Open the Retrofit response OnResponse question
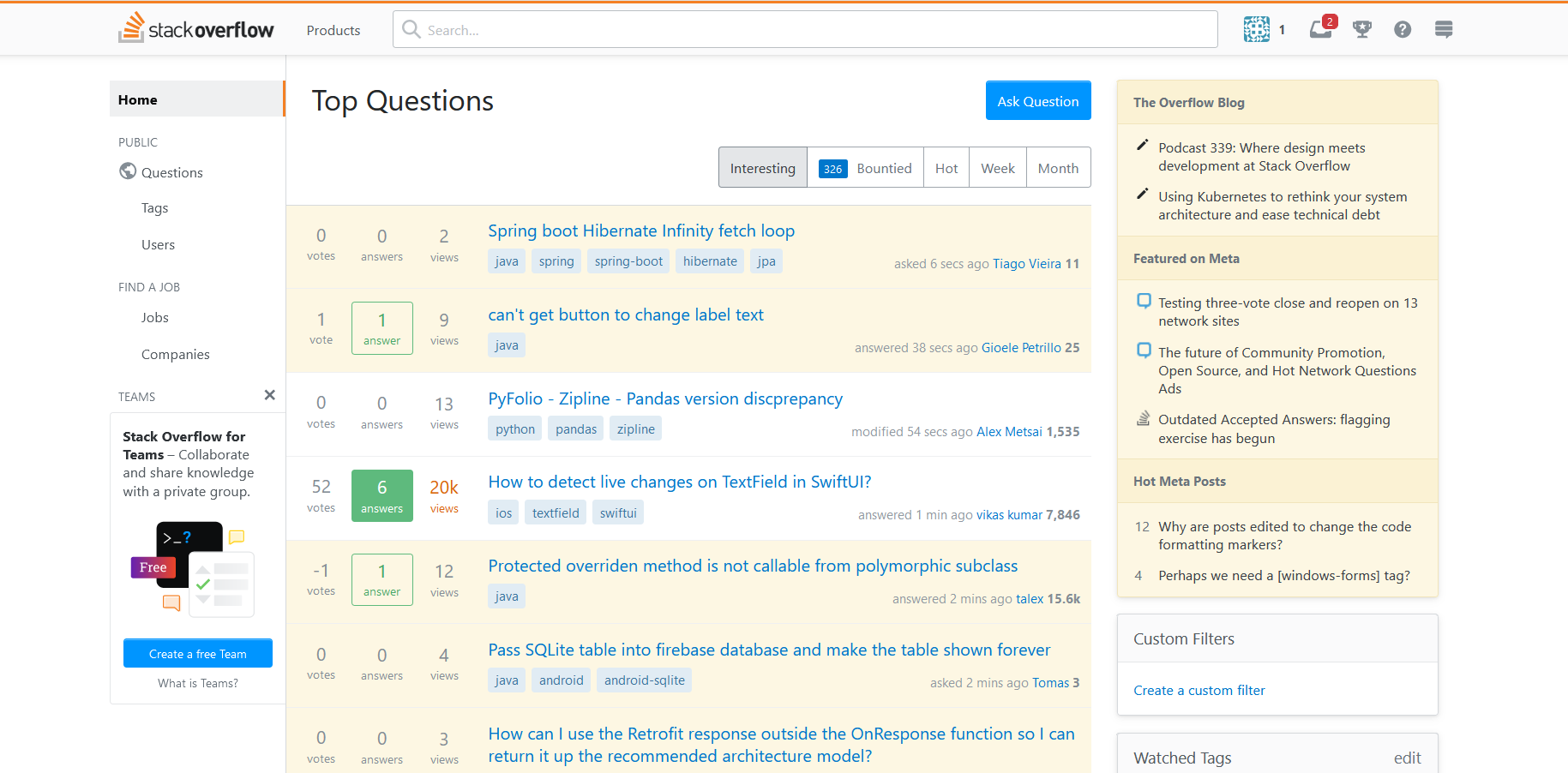 (x=781, y=745)
